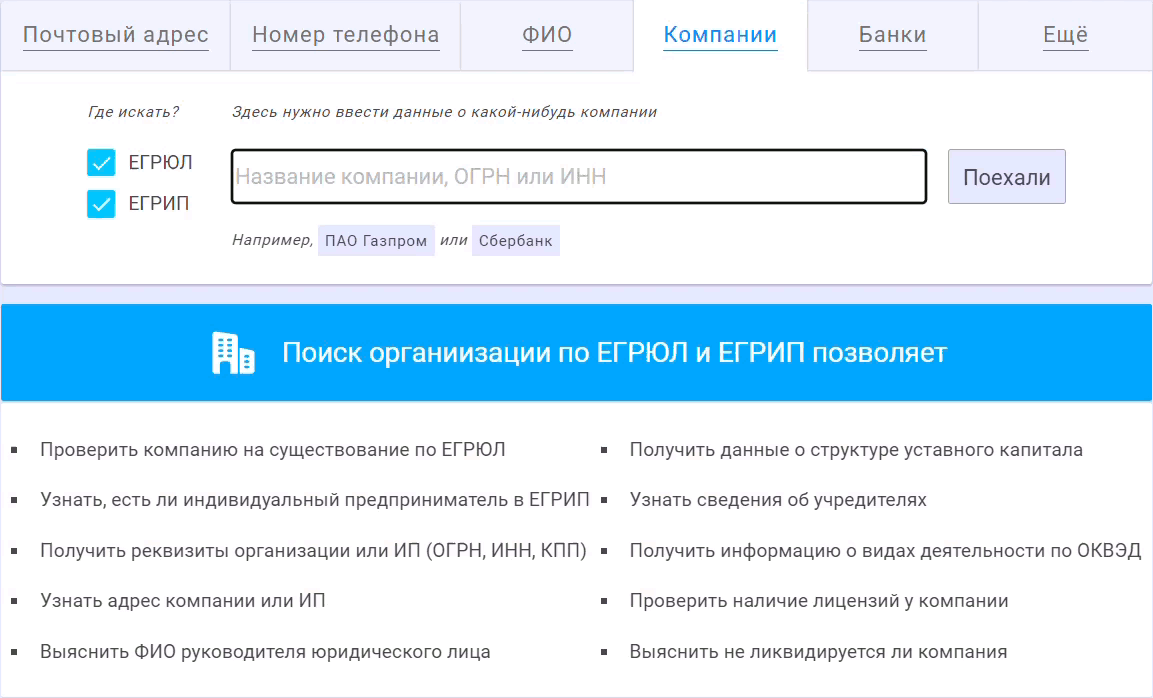Pick the Сбербанк example suggestion

click(x=516, y=241)
